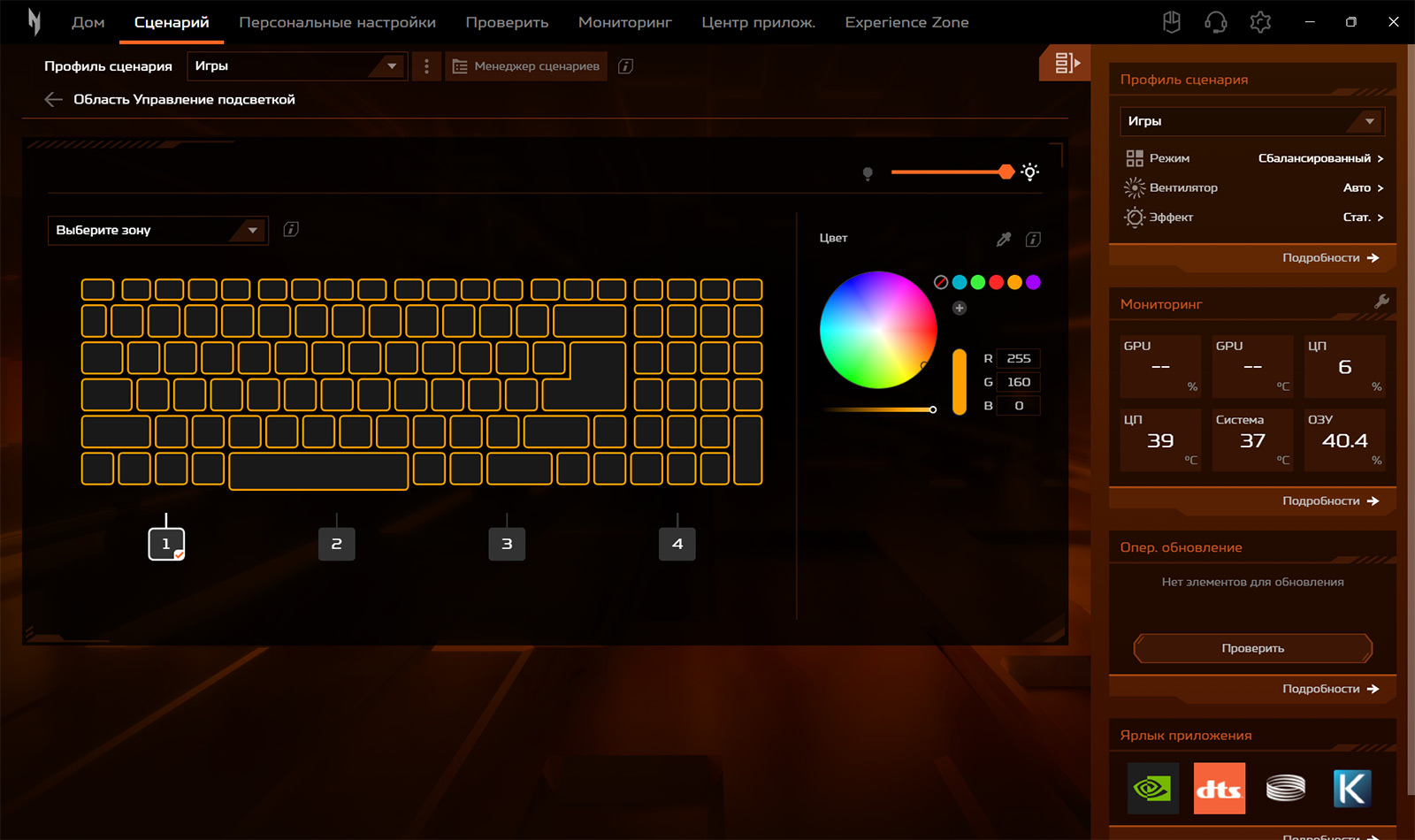Viewport: 1415px width, 840px height.
Task: Pick the purple preset color swatch
Action: click(x=1033, y=282)
